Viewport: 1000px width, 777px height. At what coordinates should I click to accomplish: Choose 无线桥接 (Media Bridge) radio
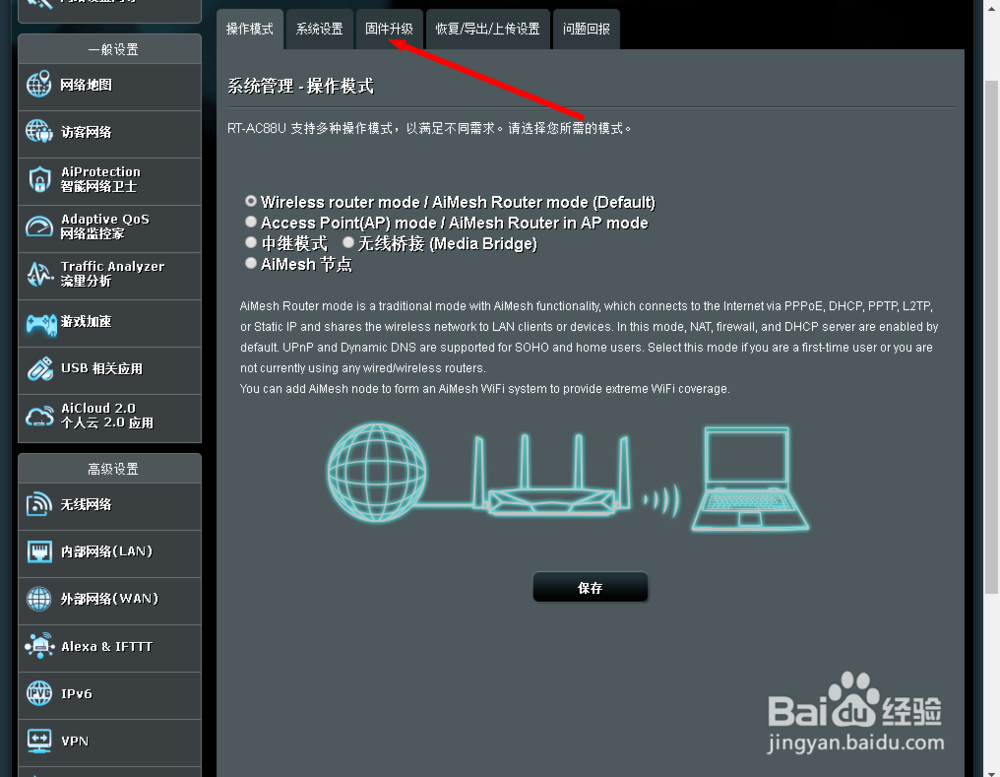click(x=348, y=242)
